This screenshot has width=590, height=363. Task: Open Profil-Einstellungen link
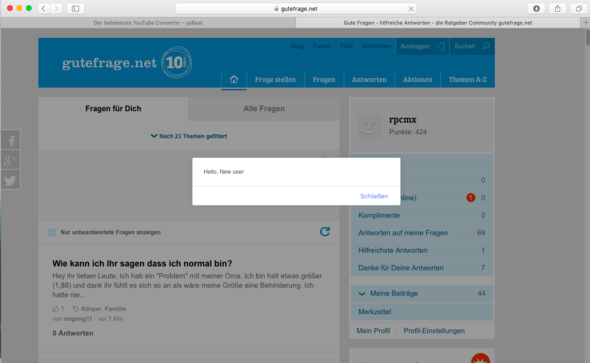(434, 331)
